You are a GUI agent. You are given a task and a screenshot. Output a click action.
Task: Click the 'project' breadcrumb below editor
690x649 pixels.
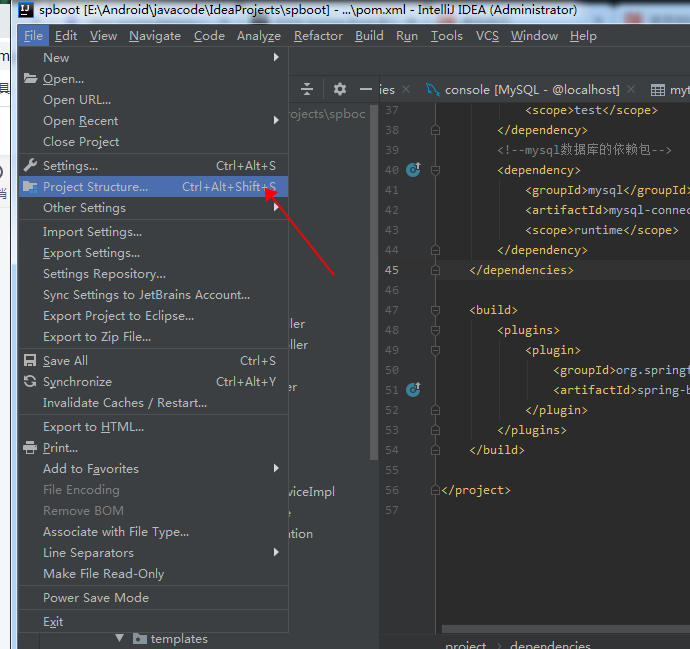point(466,645)
